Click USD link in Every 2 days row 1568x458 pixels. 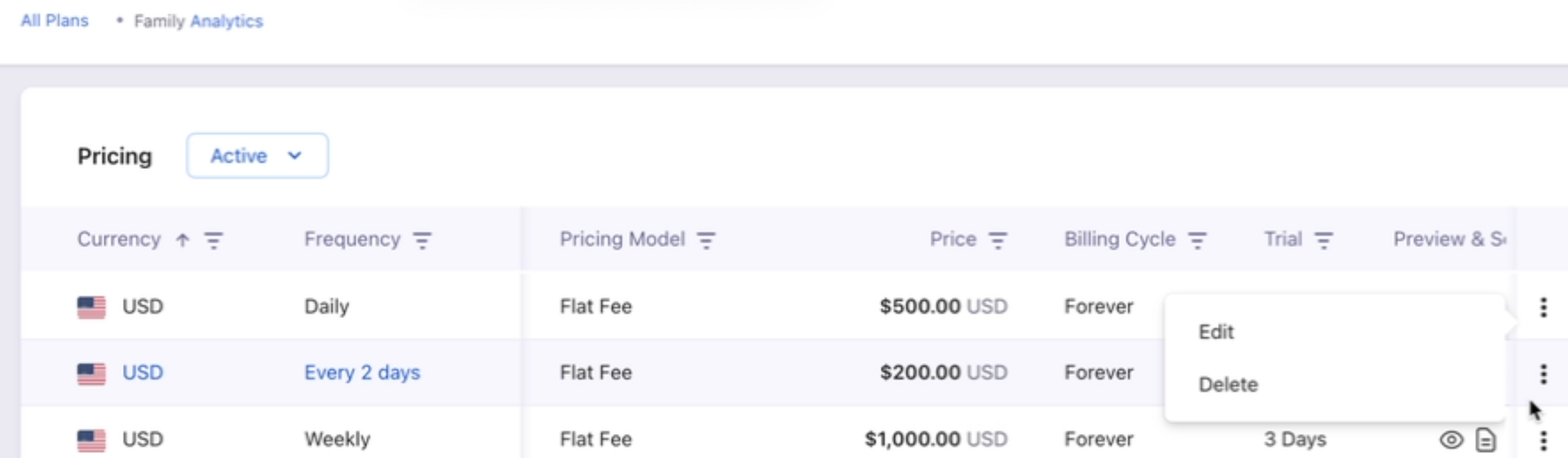[143, 372]
